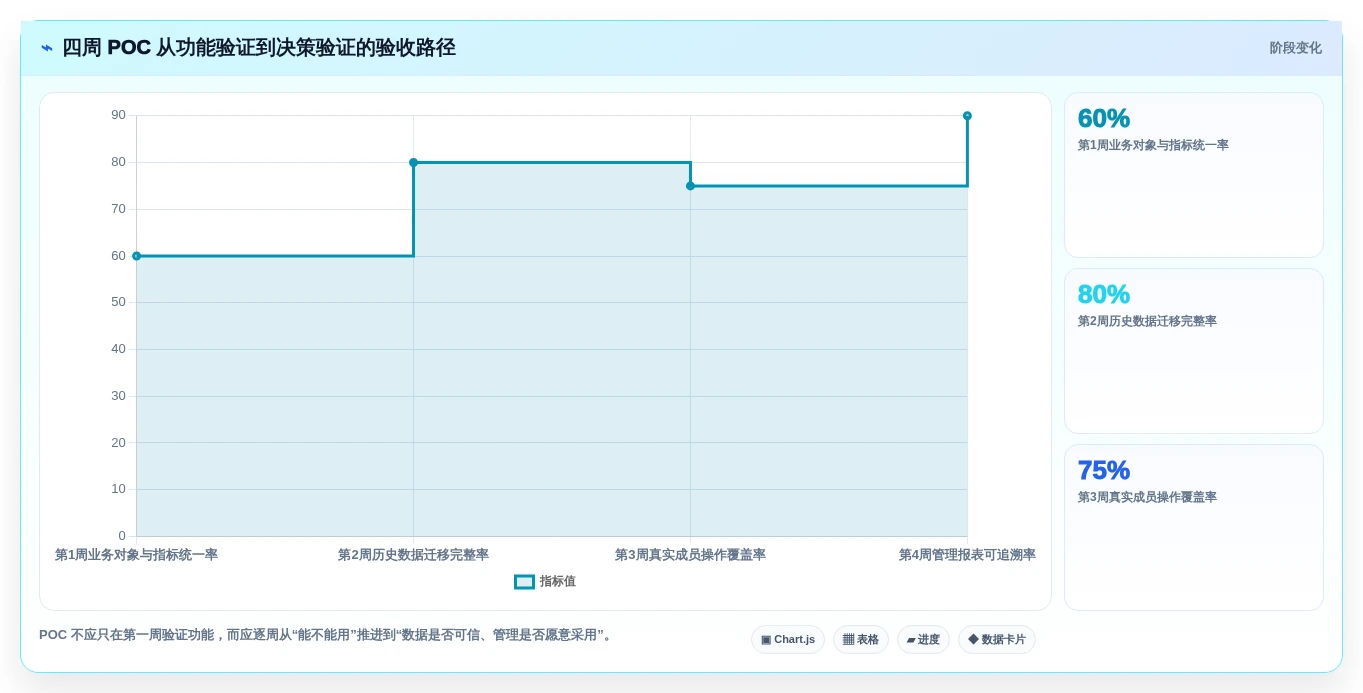Click the 75% card value
This screenshot has height=693, width=1363.
coord(1104,470)
